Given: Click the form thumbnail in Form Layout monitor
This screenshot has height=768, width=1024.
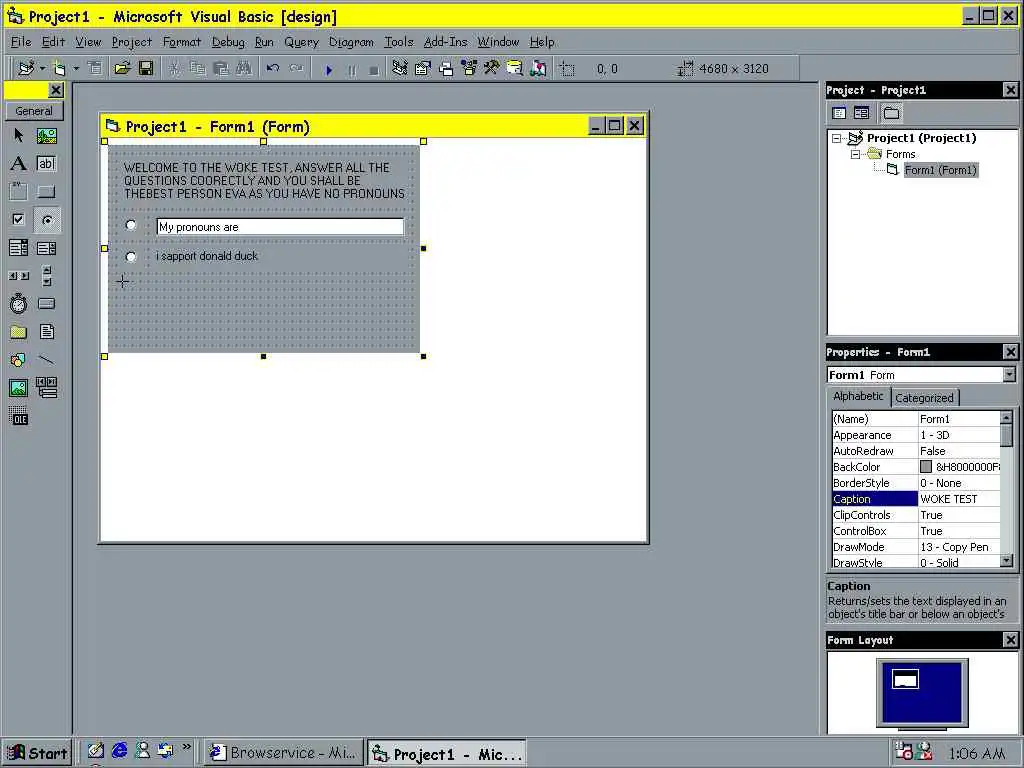Looking at the screenshot, I should 905,679.
